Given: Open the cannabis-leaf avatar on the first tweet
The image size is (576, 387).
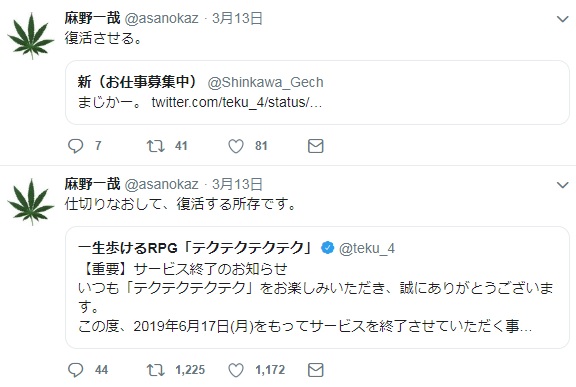Looking at the screenshot, I should pos(31,36).
